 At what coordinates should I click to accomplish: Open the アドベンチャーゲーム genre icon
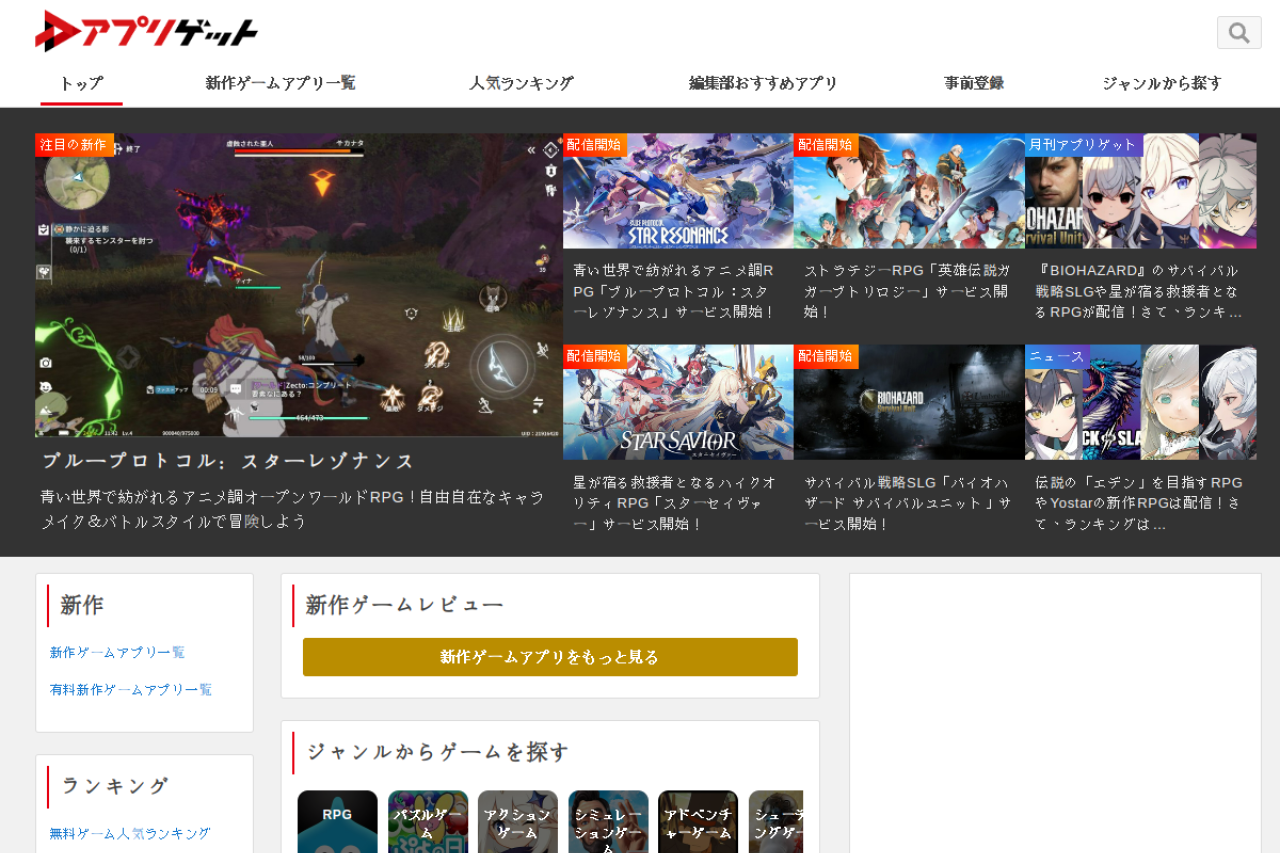pos(698,821)
